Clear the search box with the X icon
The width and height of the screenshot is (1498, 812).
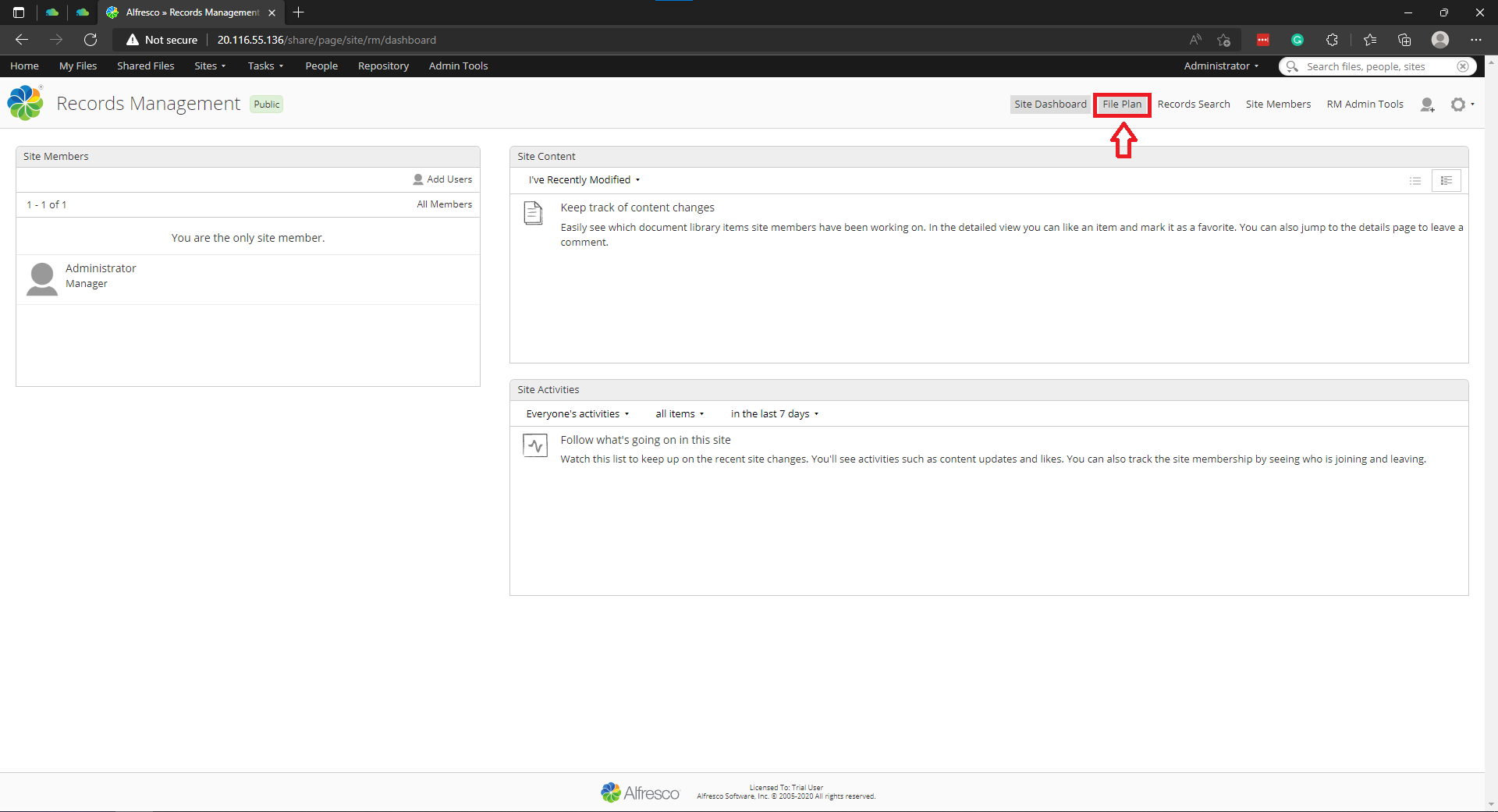[x=1463, y=66]
